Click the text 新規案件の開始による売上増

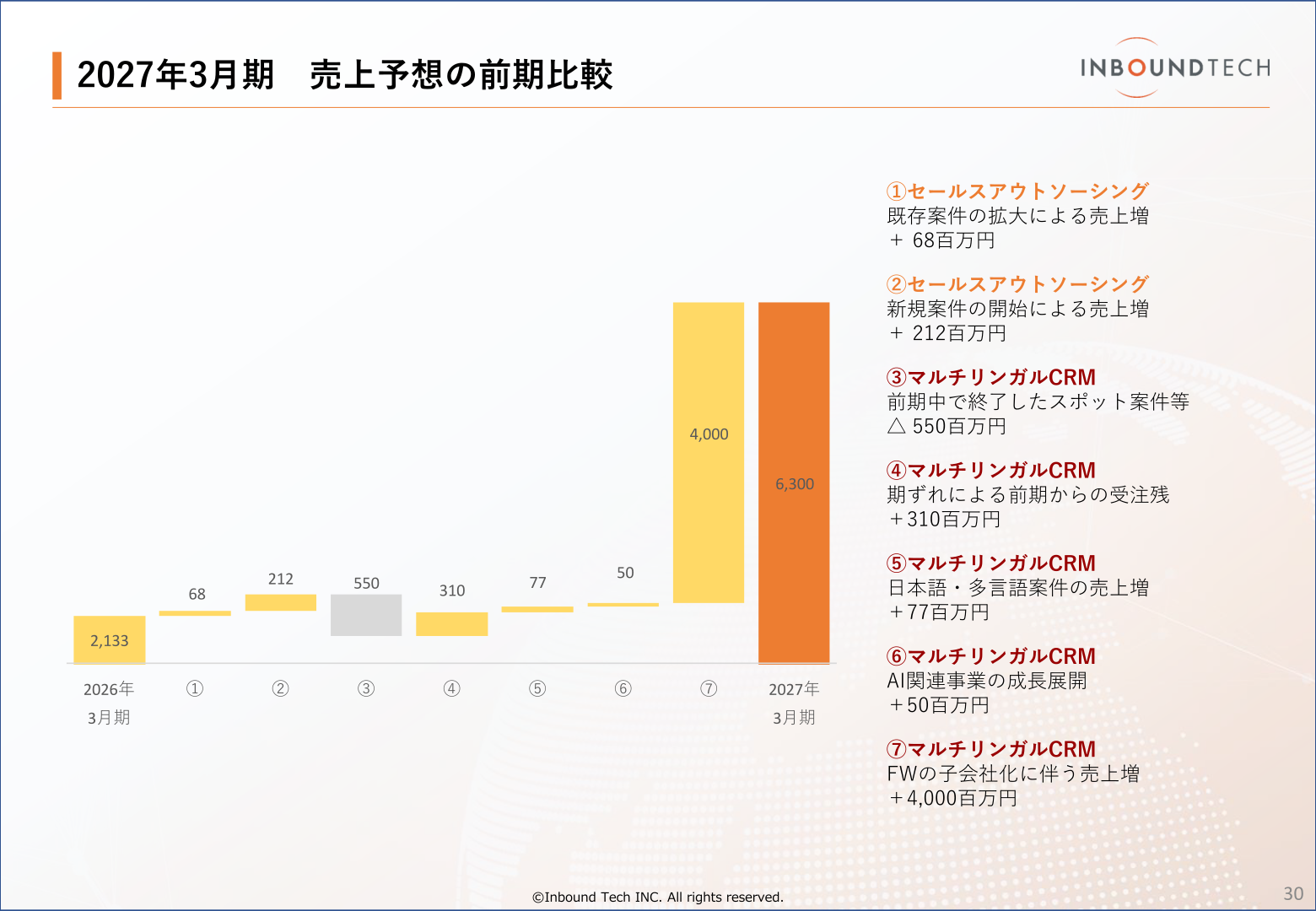pyautogui.click(x=1018, y=309)
